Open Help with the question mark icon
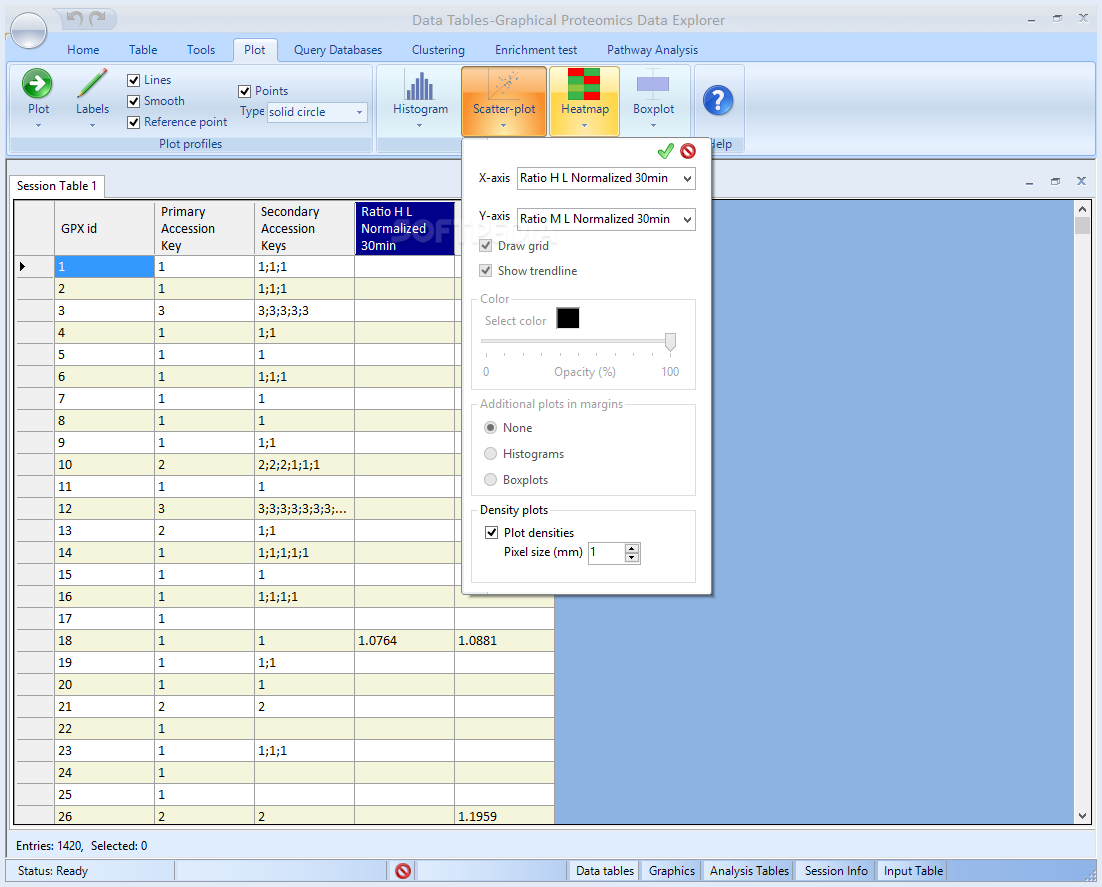Screen dimensions: 1102x887 [718, 101]
